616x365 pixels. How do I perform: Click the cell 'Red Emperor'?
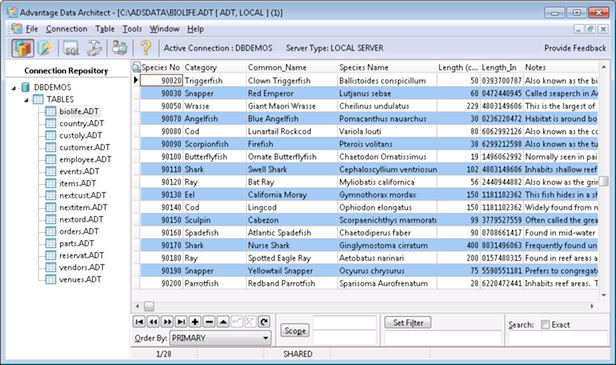pos(292,94)
